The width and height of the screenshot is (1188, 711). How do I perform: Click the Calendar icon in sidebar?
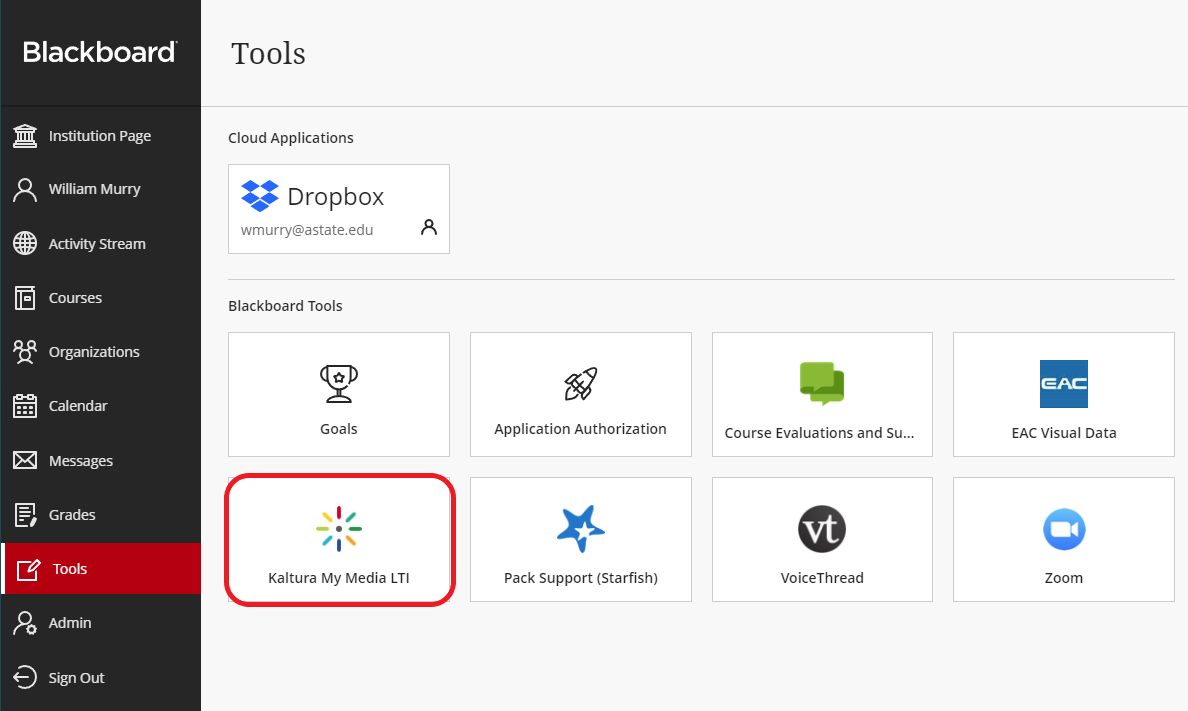pos(25,406)
